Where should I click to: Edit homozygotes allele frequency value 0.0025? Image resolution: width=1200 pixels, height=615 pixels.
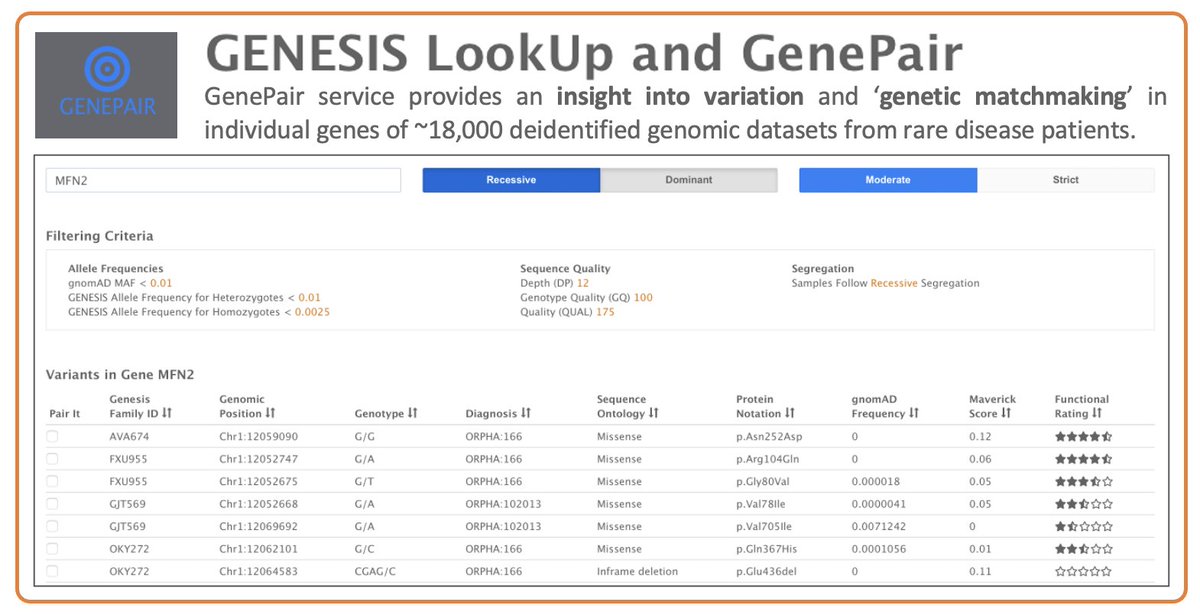312,312
